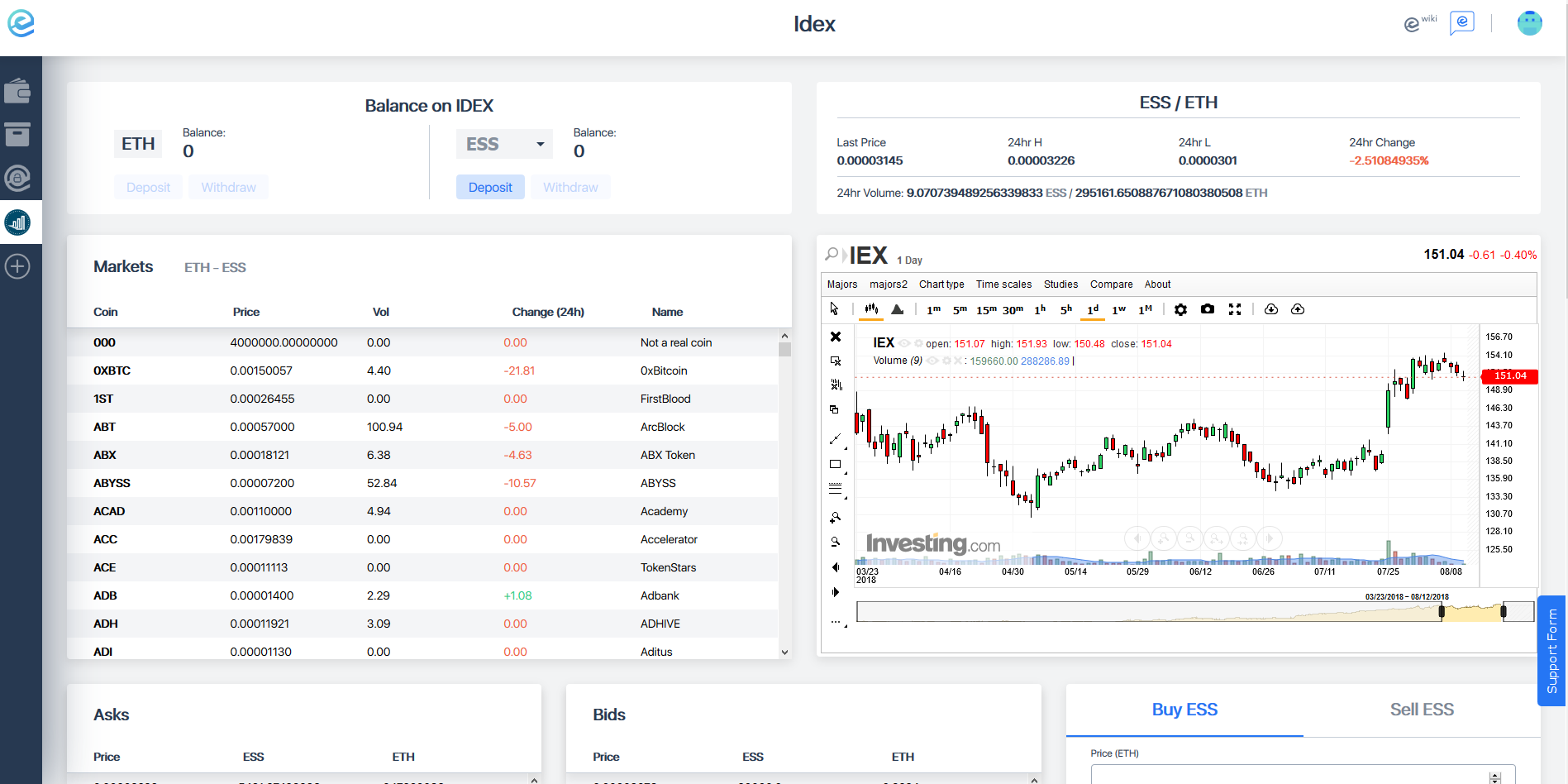Click the left handle of chart range slider

tap(1442, 612)
